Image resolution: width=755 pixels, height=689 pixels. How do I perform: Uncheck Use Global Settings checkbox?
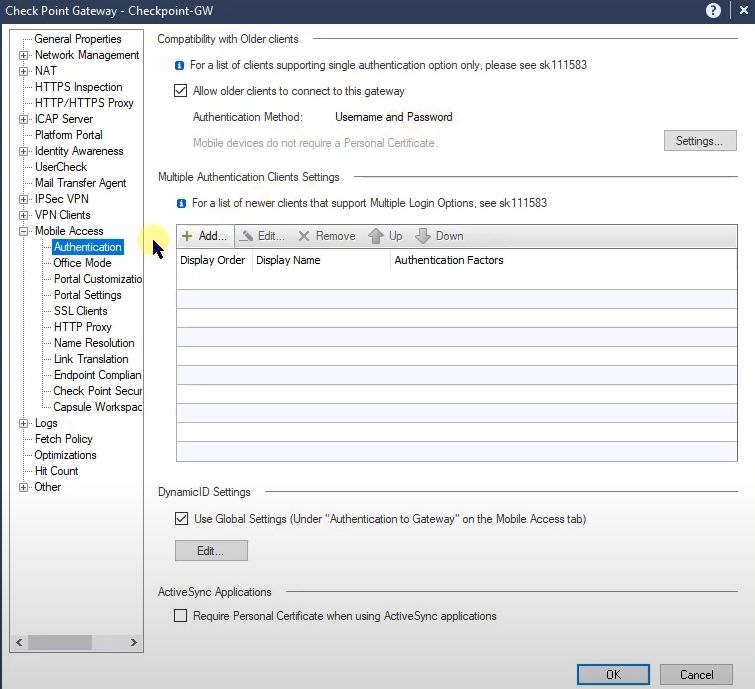(182, 519)
